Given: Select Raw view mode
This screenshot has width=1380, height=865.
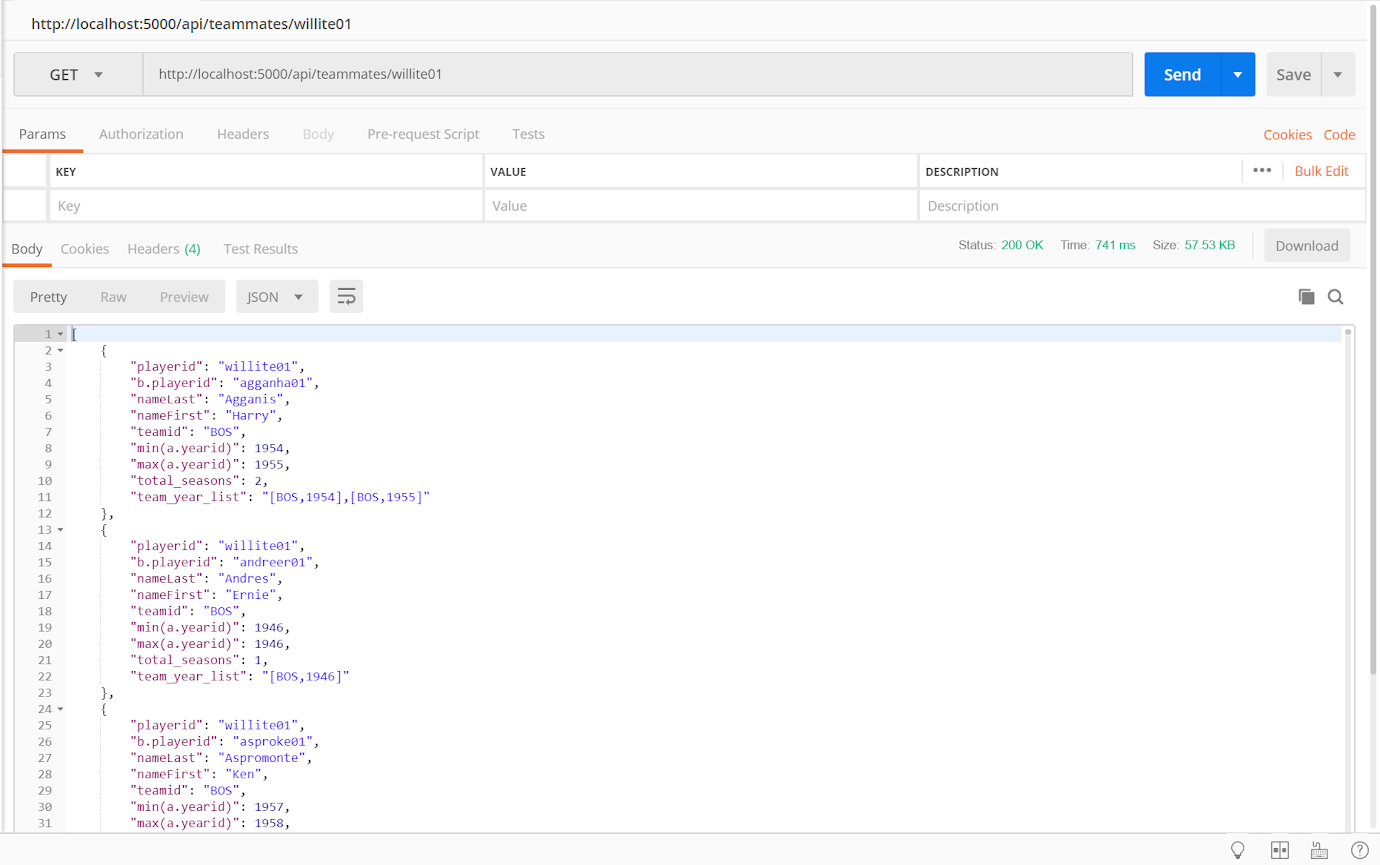Looking at the screenshot, I should coord(113,297).
